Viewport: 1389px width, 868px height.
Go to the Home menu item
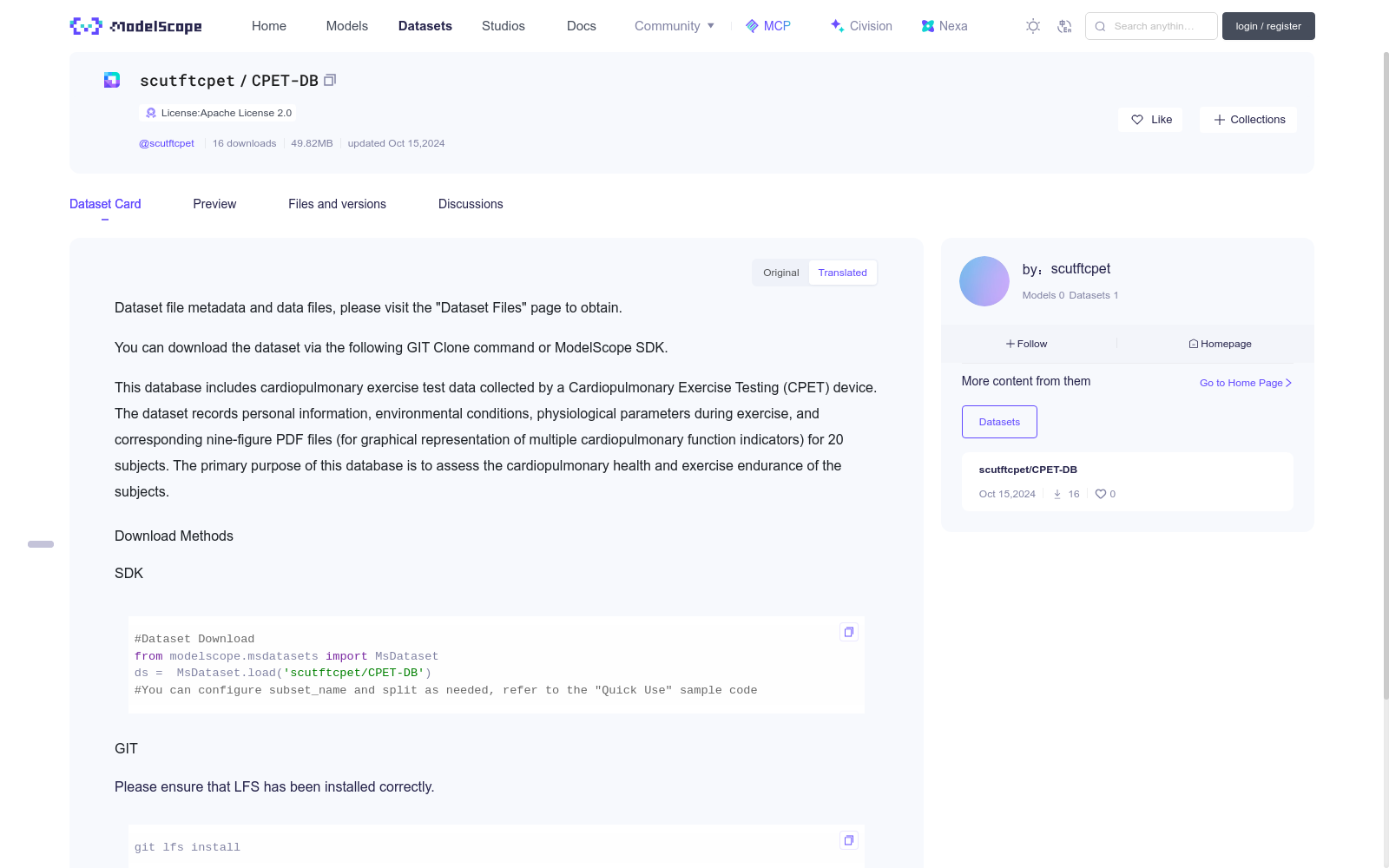click(269, 26)
